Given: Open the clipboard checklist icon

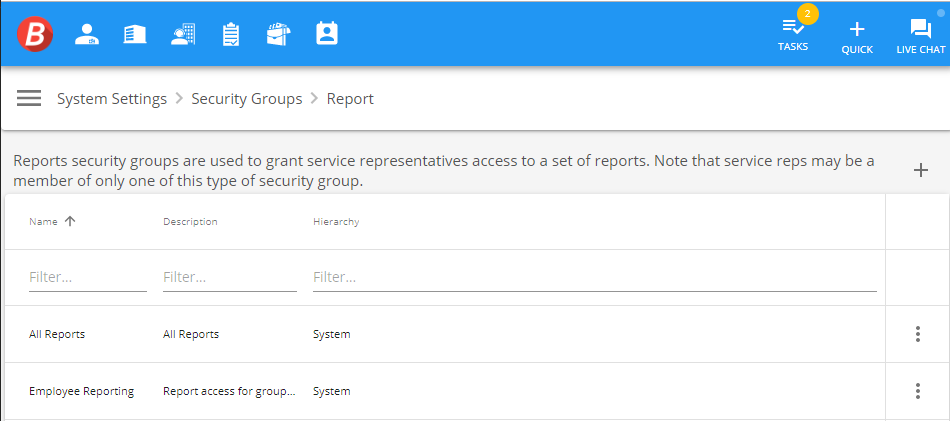Looking at the screenshot, I should (231, 34).
